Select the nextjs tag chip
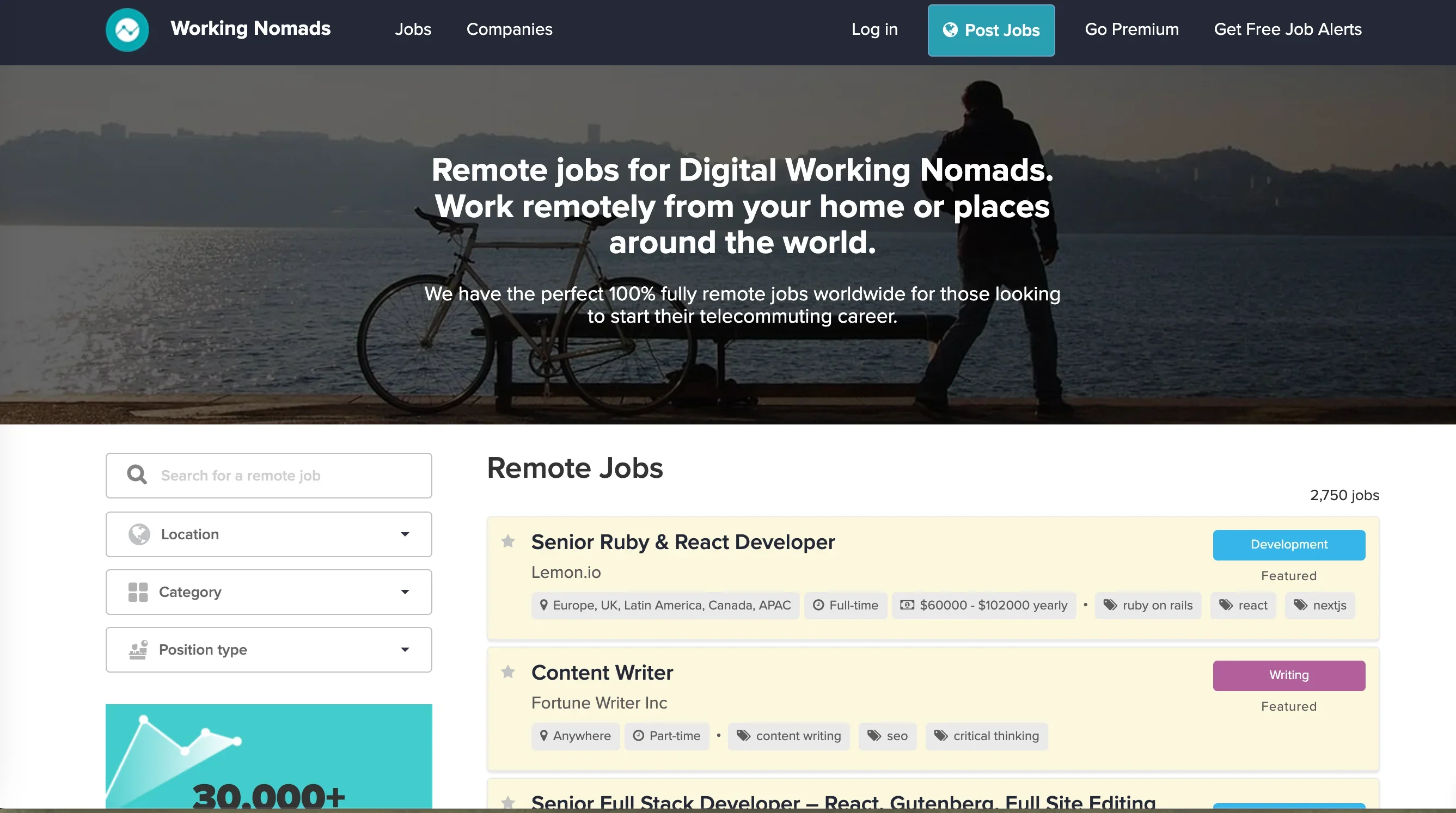Image resolution: width=1456 pixels, height=813 pixels. [x=1320, y=605]
